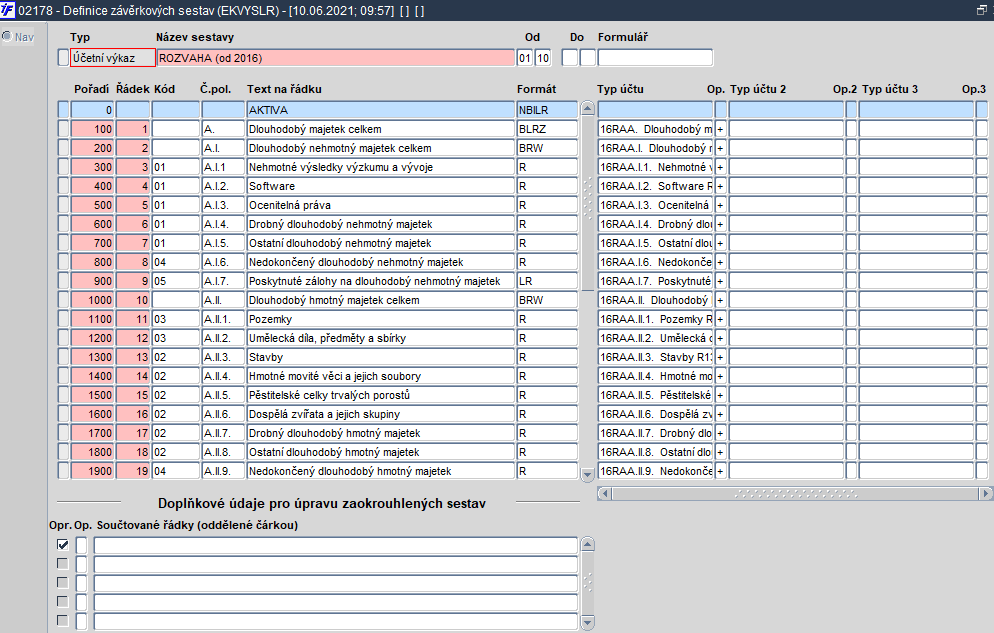Click the Typ účtu 3 field in Software row
The width and height of the screenshot is (994, 633).
pyautogui.click(x=916, y=186)
